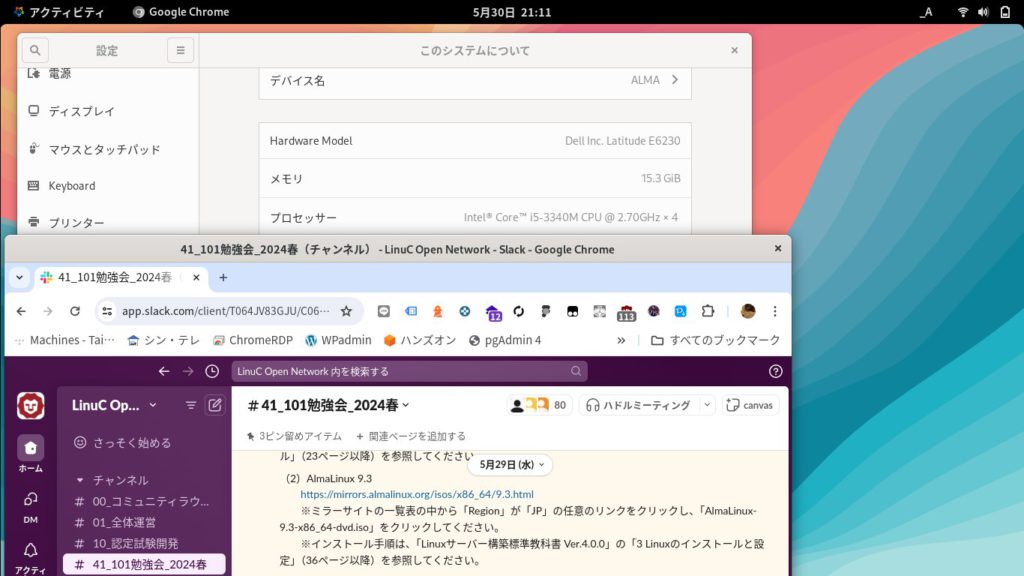Start a ハドルミーティング huddle
This screenshot has height=576, width=1024.
click(640, 405)
